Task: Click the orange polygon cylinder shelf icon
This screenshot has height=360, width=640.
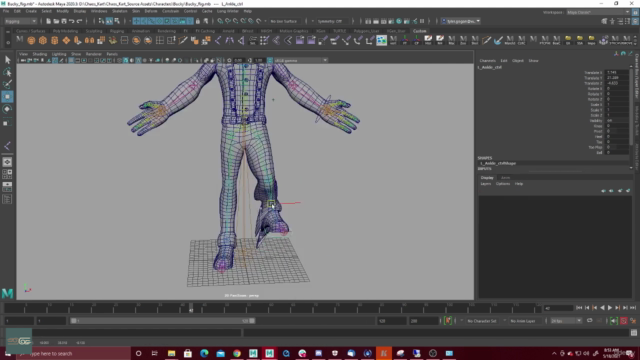Action: pos(54,40)
